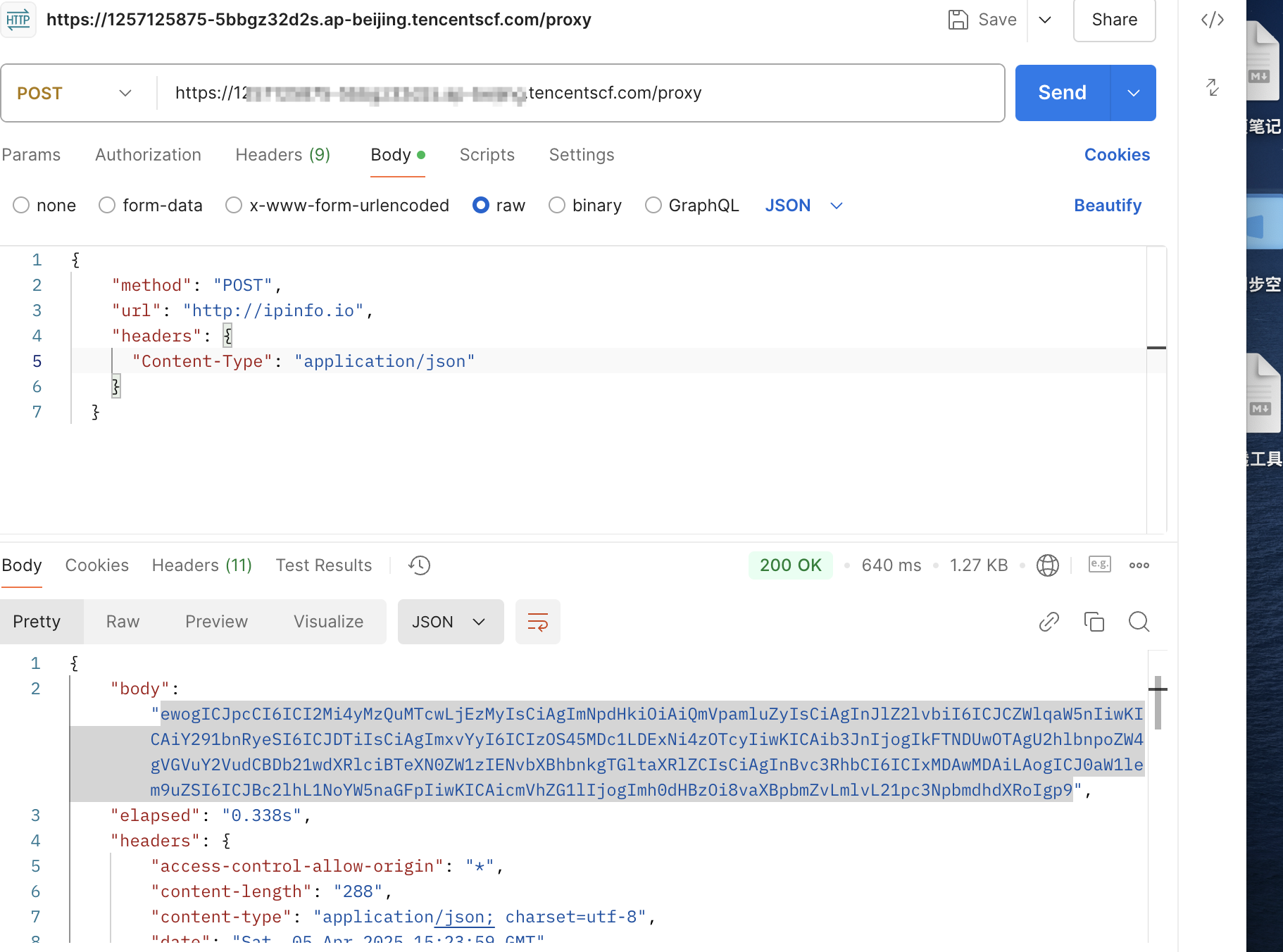Click the Beautify link
Viewport: 1283px width, 952px height.
coord(1107,206)
